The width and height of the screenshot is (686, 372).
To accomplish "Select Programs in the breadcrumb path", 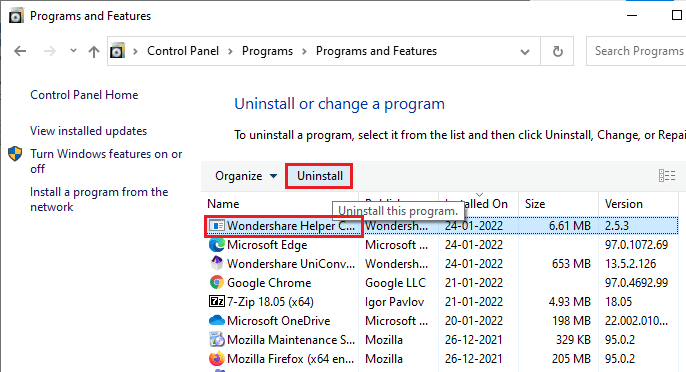I will click(267, 51).
